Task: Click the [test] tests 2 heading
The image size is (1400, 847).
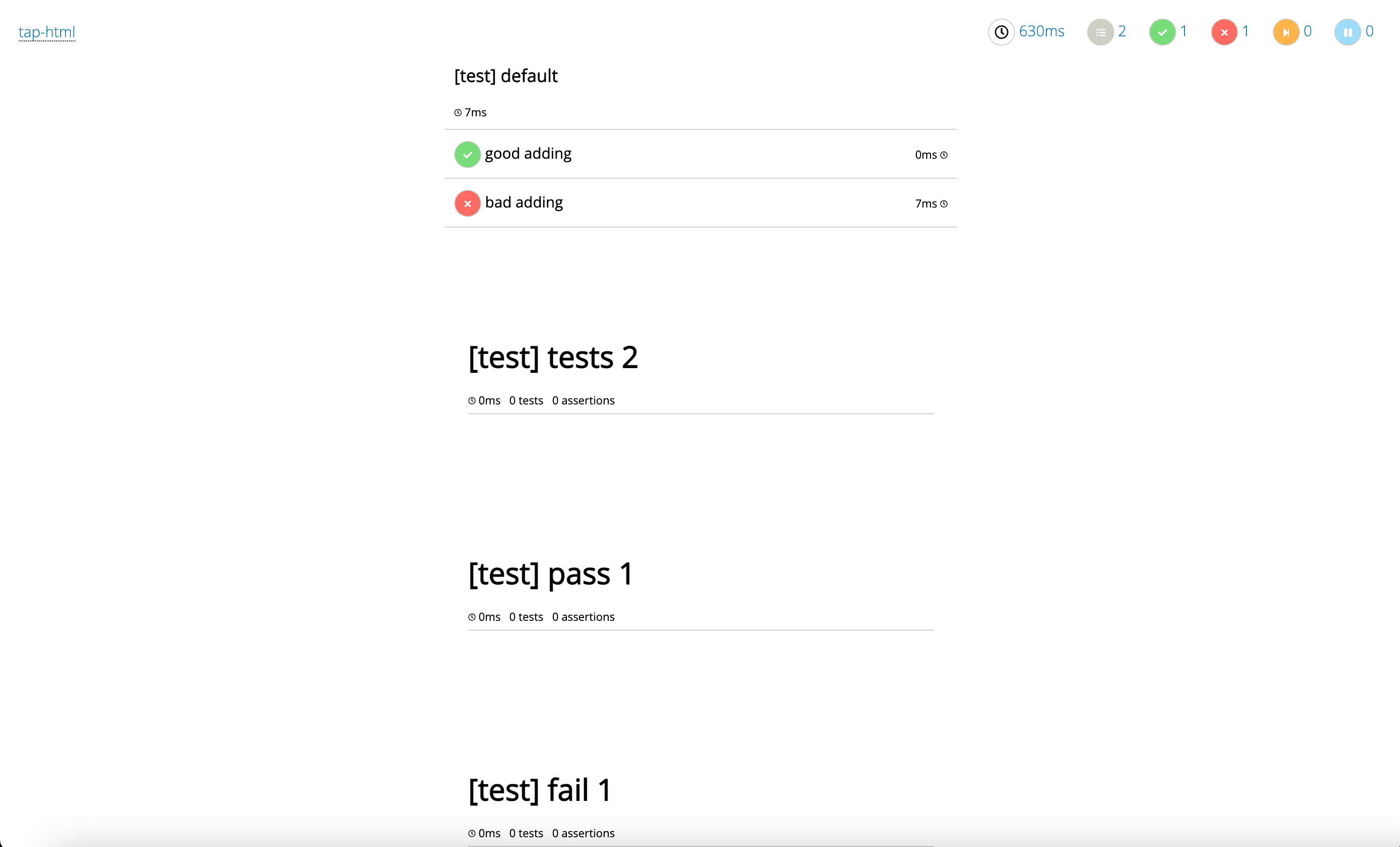Action: [553, 357]
